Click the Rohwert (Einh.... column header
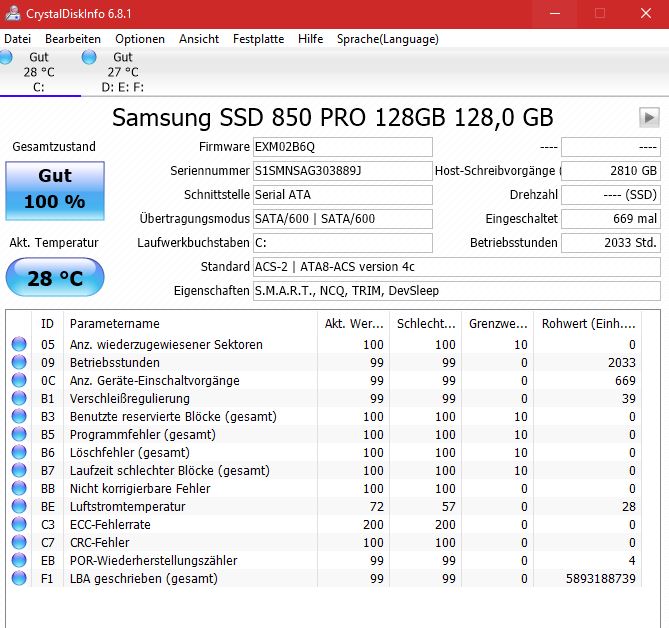The image size is (669, 628). tap(588, 323)
